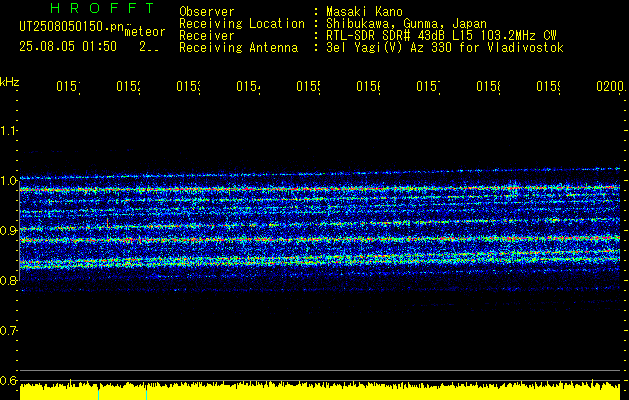
Task: Click the HROFFT title text
Action: pos(102,8)
